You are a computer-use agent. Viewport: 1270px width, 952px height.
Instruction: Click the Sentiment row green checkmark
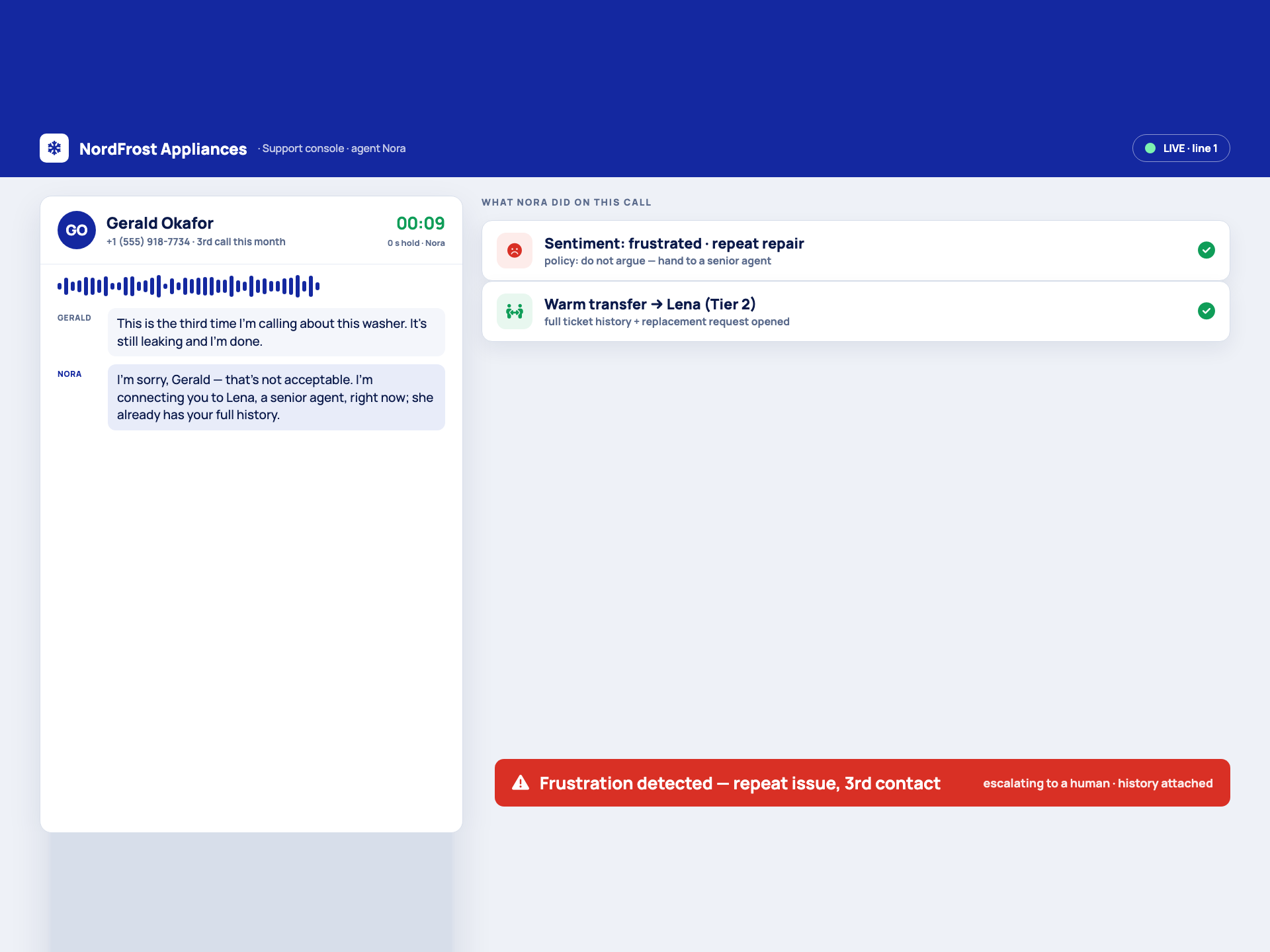tap(1206, 250)
